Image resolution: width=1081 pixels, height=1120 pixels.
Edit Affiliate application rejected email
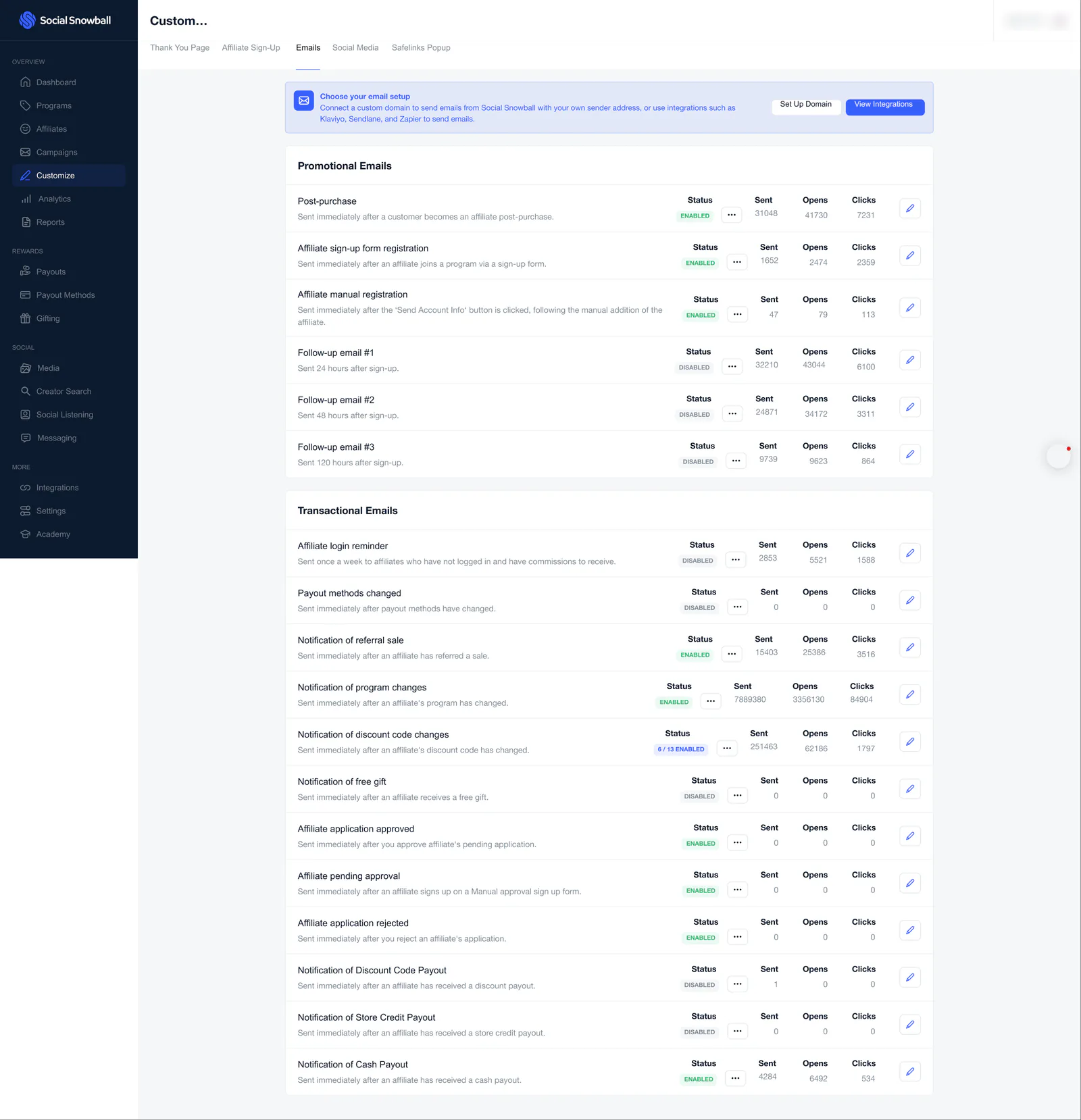click(910, 930)
